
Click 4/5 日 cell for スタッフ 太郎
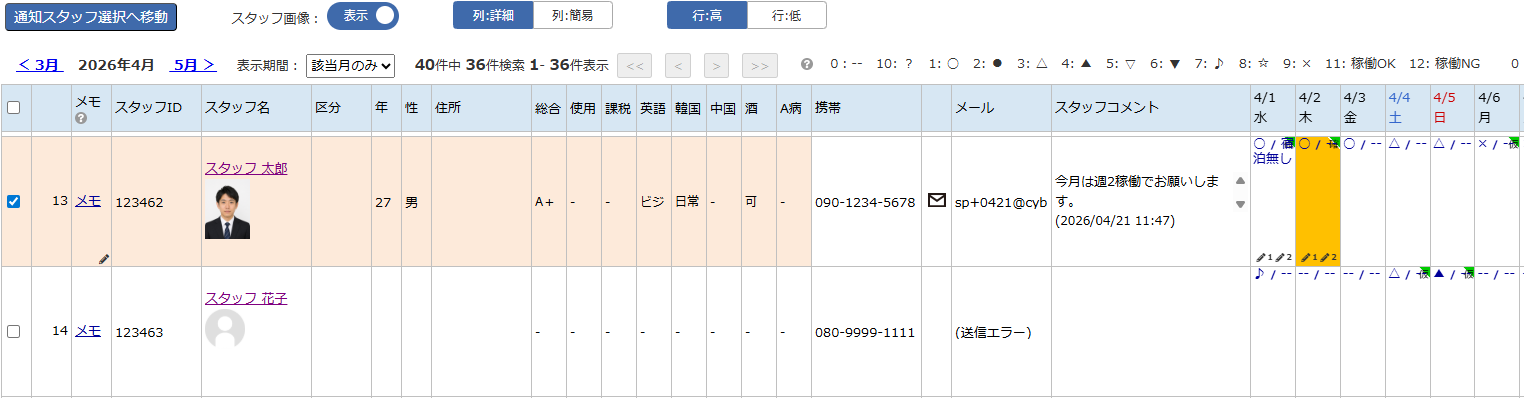pos(1453,201)
